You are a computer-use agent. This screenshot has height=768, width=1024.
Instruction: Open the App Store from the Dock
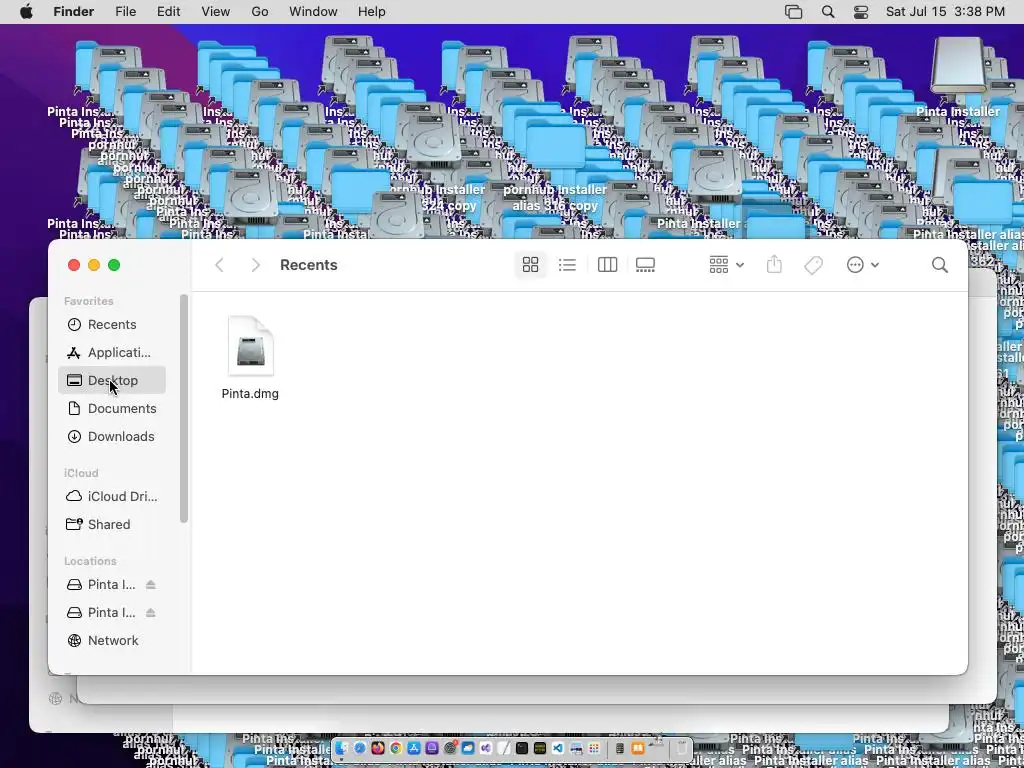(413, 748)
